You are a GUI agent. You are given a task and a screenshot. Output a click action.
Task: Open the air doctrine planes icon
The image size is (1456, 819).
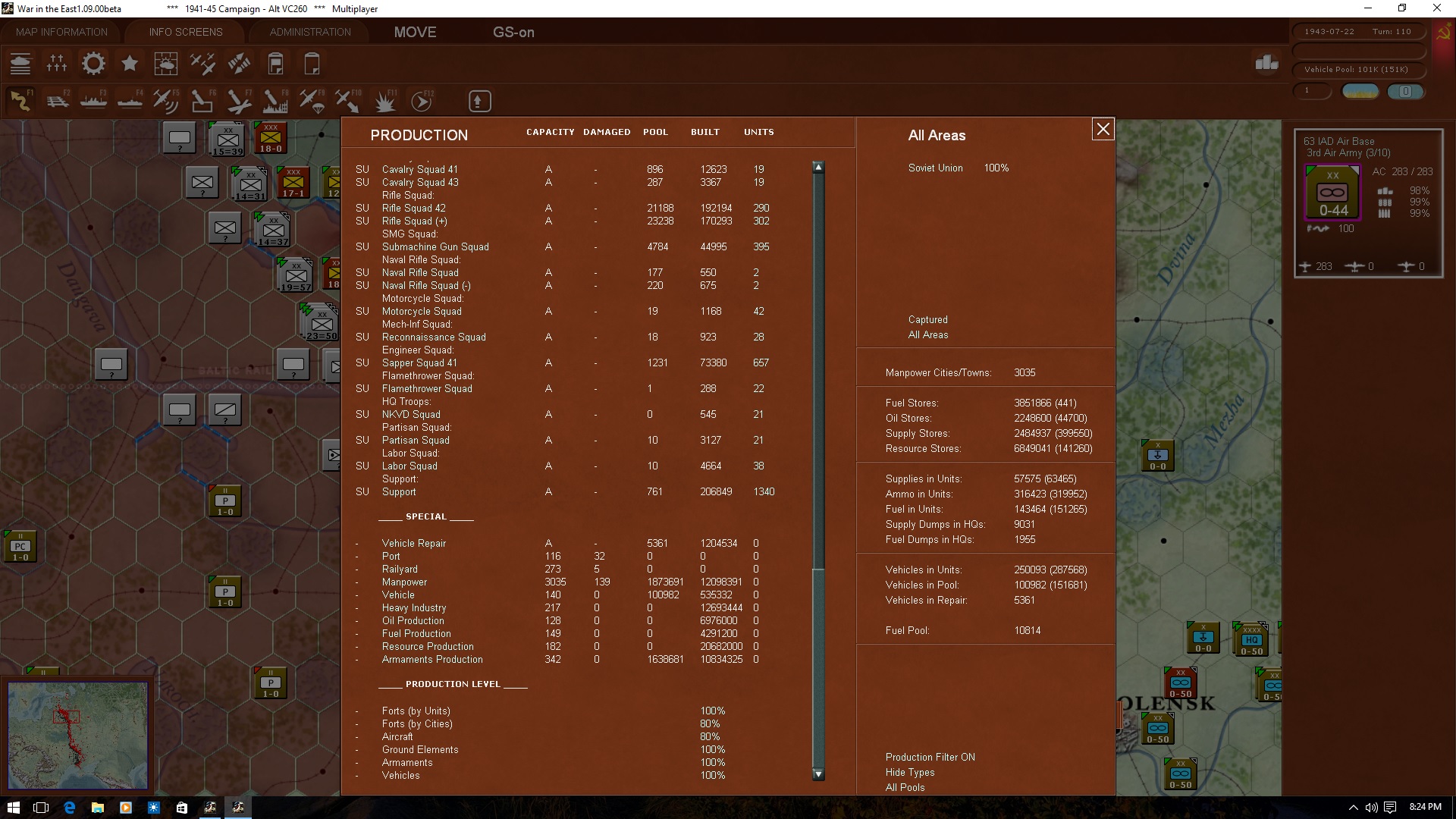point(202,64)
